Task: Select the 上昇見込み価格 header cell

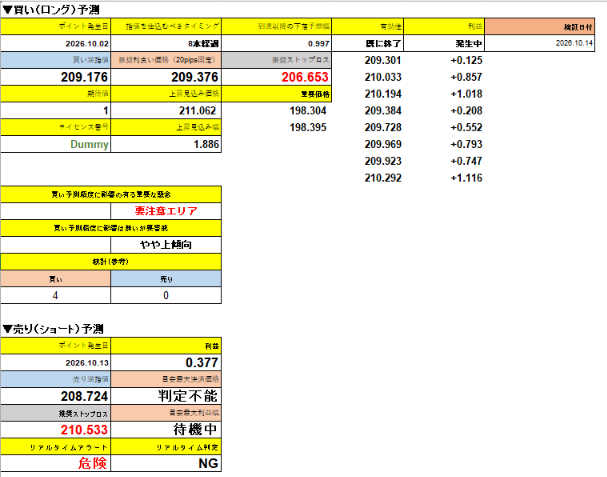Action: click(x=166, y=94)
